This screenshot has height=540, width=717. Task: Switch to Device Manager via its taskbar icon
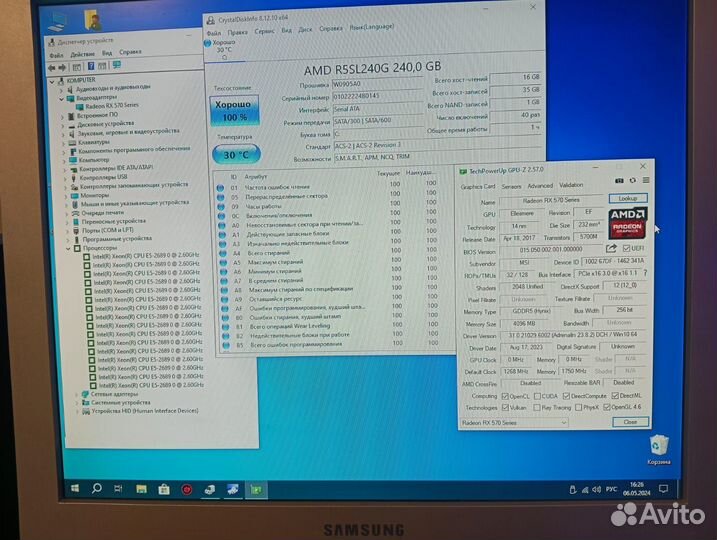210,490
